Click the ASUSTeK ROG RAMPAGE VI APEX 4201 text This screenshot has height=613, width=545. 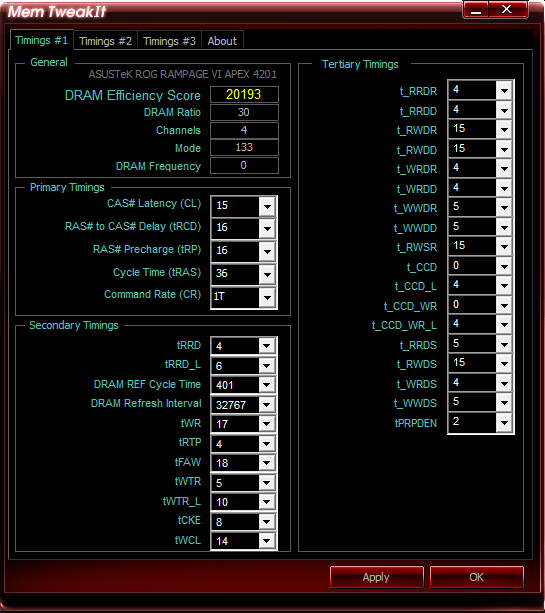pyautogui.click(x=183, y=74)
